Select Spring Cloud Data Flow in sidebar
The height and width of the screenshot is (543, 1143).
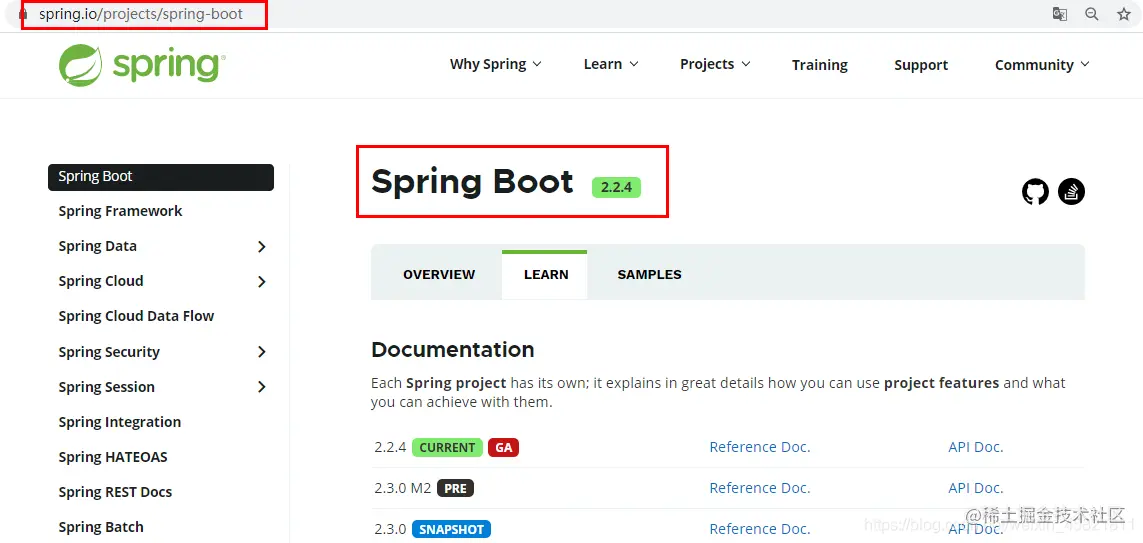click(x=136, y=316)
